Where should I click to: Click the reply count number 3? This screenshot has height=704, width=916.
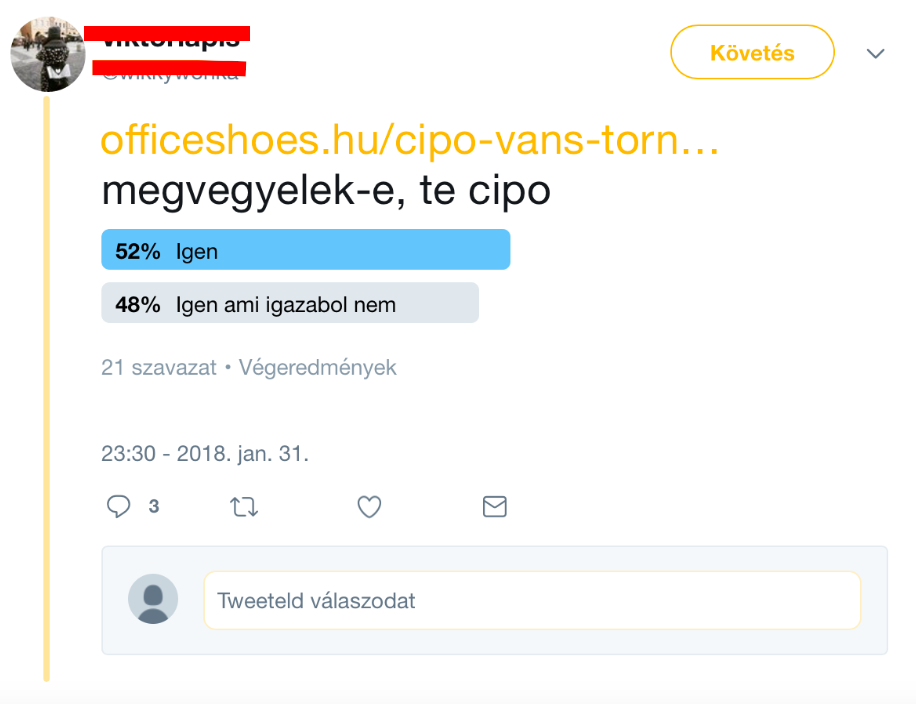(x=154, y=507)
